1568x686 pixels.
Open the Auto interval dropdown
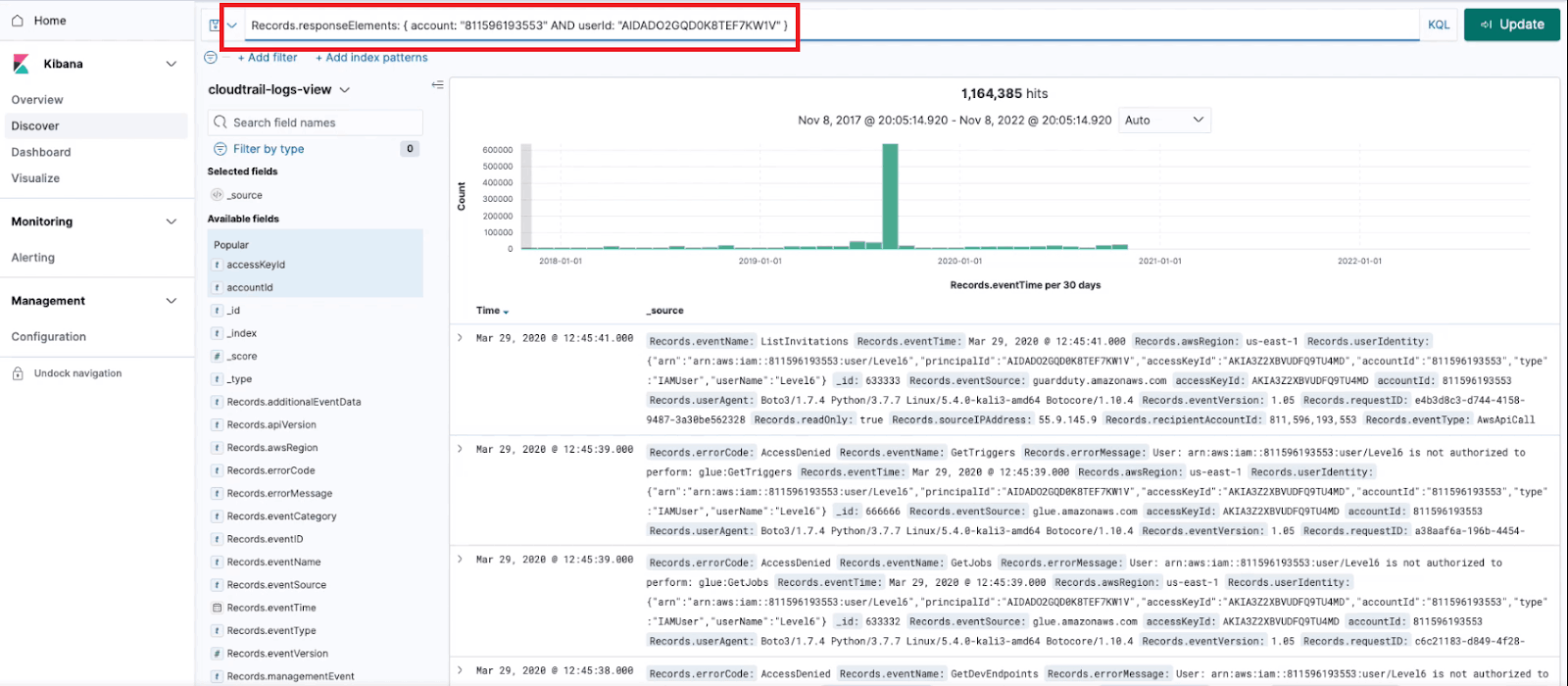1164,121
